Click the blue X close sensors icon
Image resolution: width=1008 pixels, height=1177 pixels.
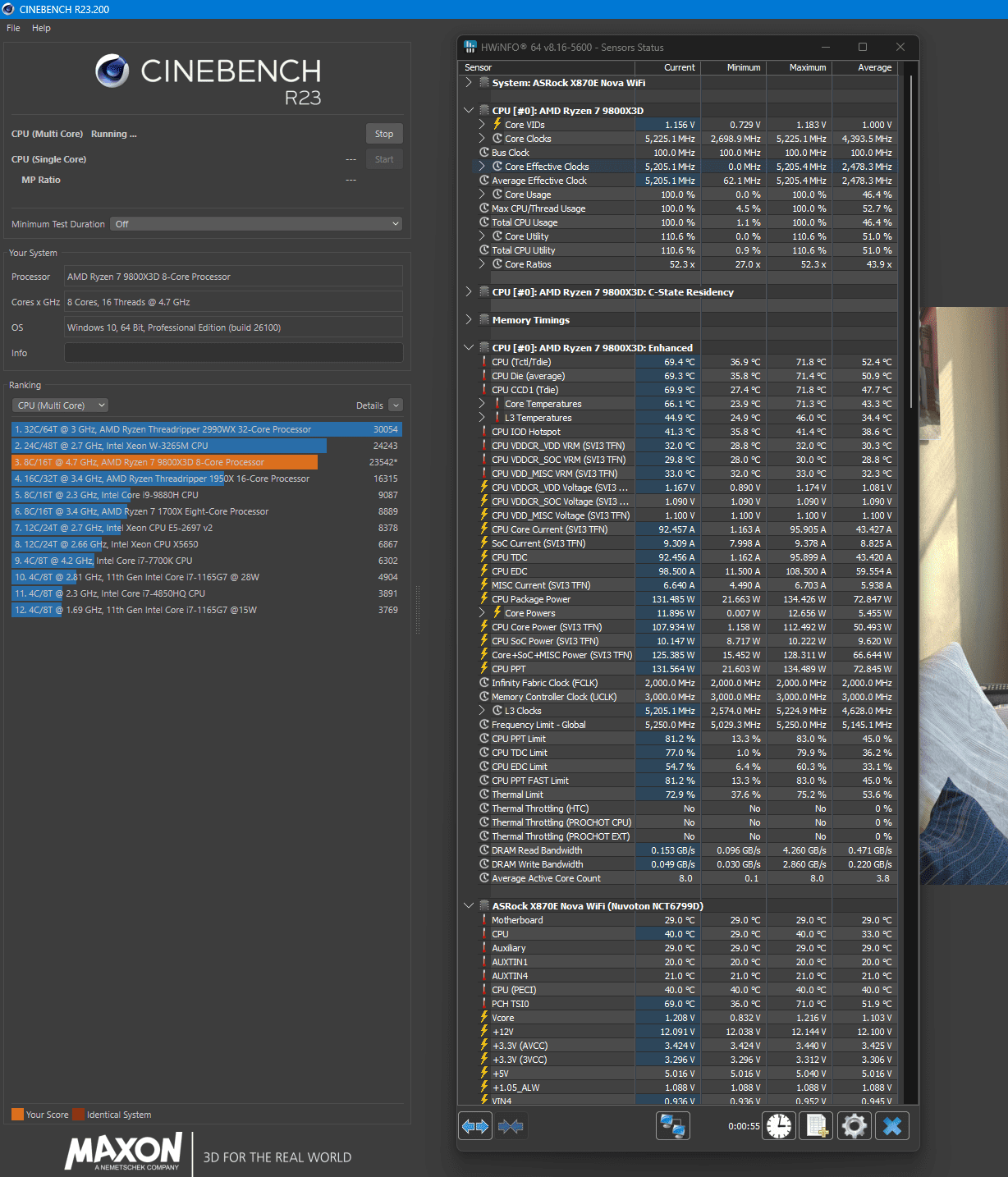(892, 1126)
